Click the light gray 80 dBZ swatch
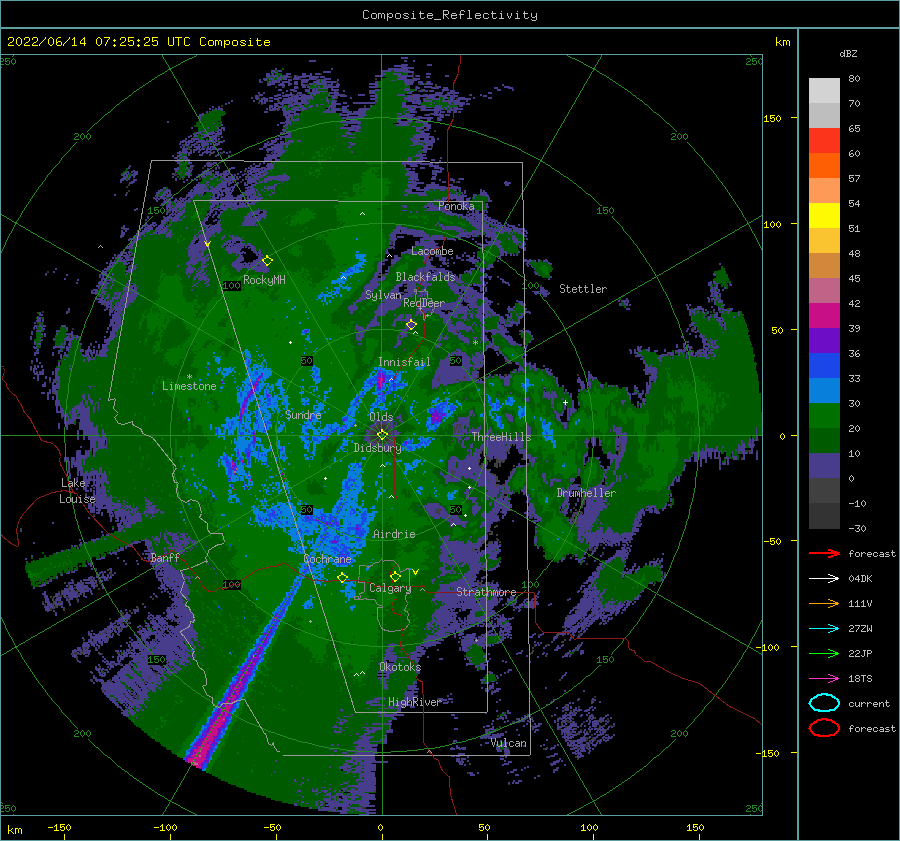 tap(824, 91)
